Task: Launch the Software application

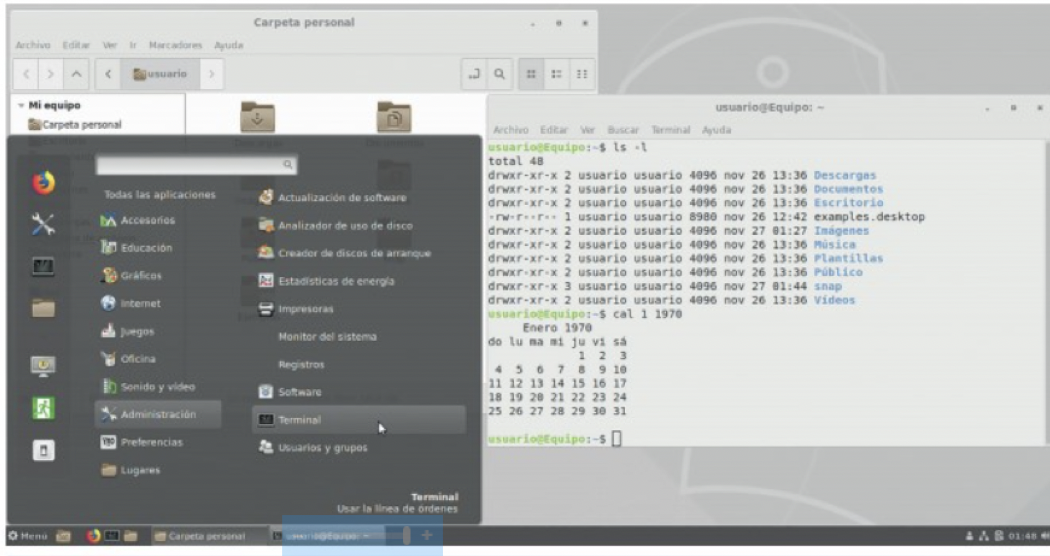Action: click(x=290, y=392)
